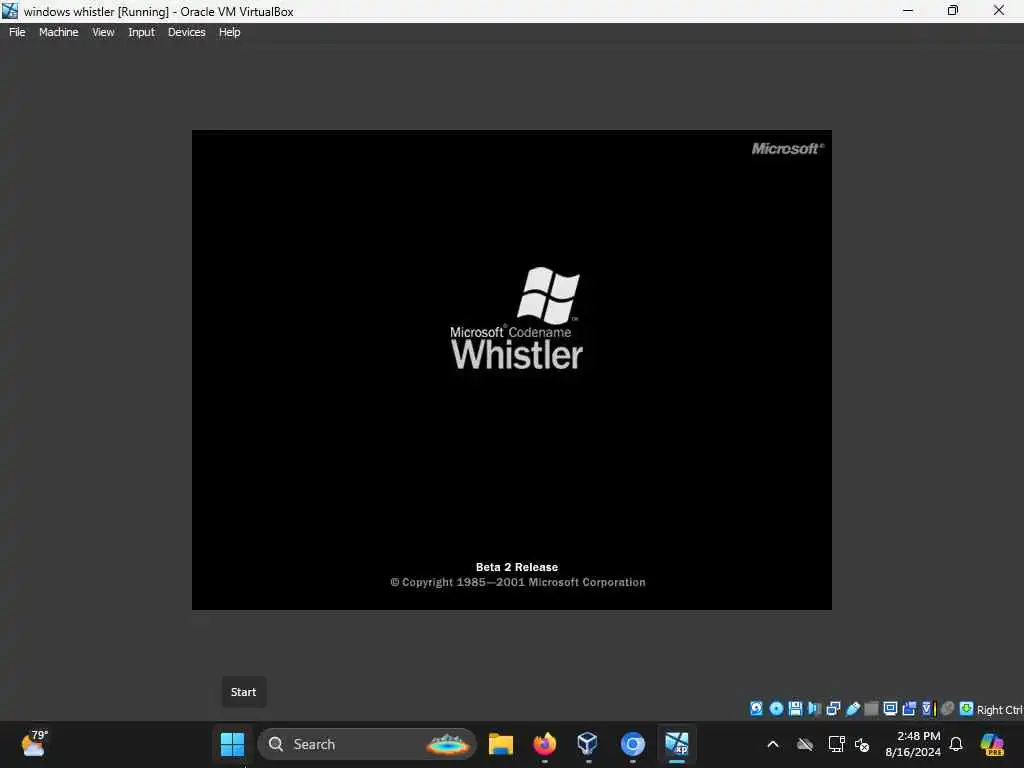Click the optical disk indicator icon
Screen dimensions: 1024x768
(776, 709)
